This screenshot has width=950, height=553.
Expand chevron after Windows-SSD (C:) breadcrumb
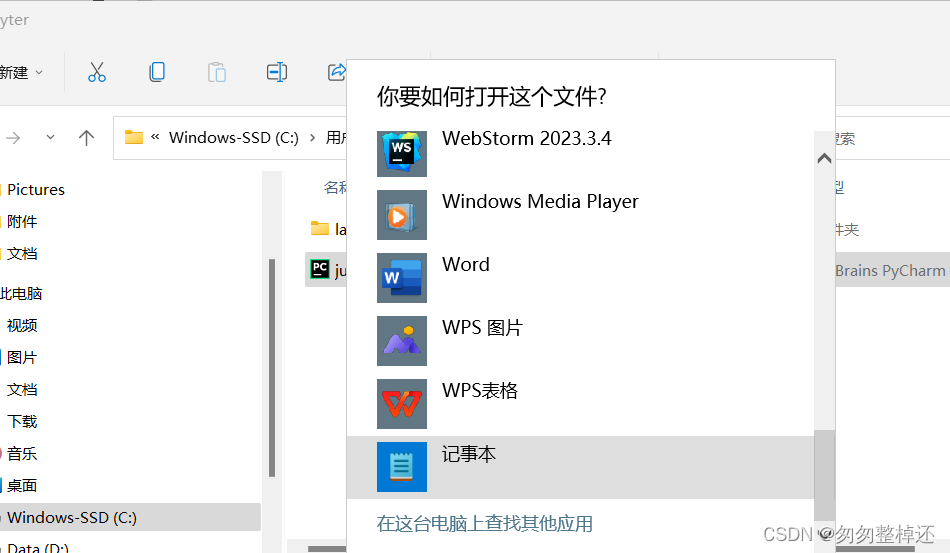(313, 138)
